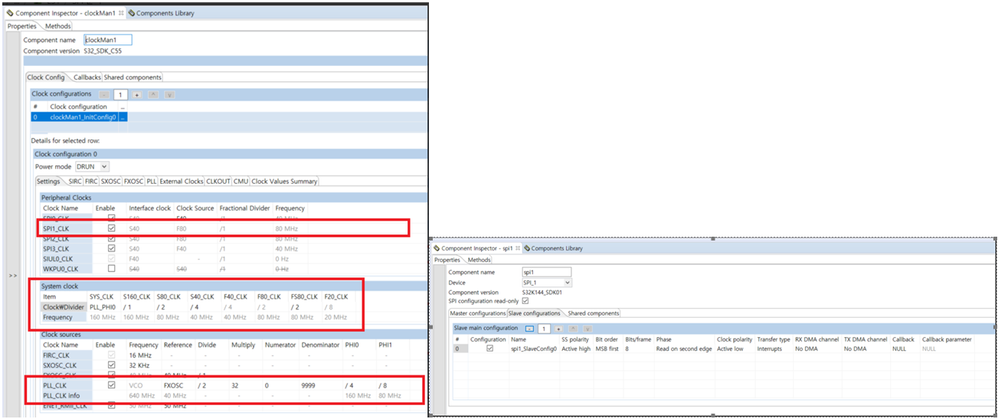998x419 pixels.
Task: Click S40_CLK divider / 4 cell
Action: (x=197, y=307)
